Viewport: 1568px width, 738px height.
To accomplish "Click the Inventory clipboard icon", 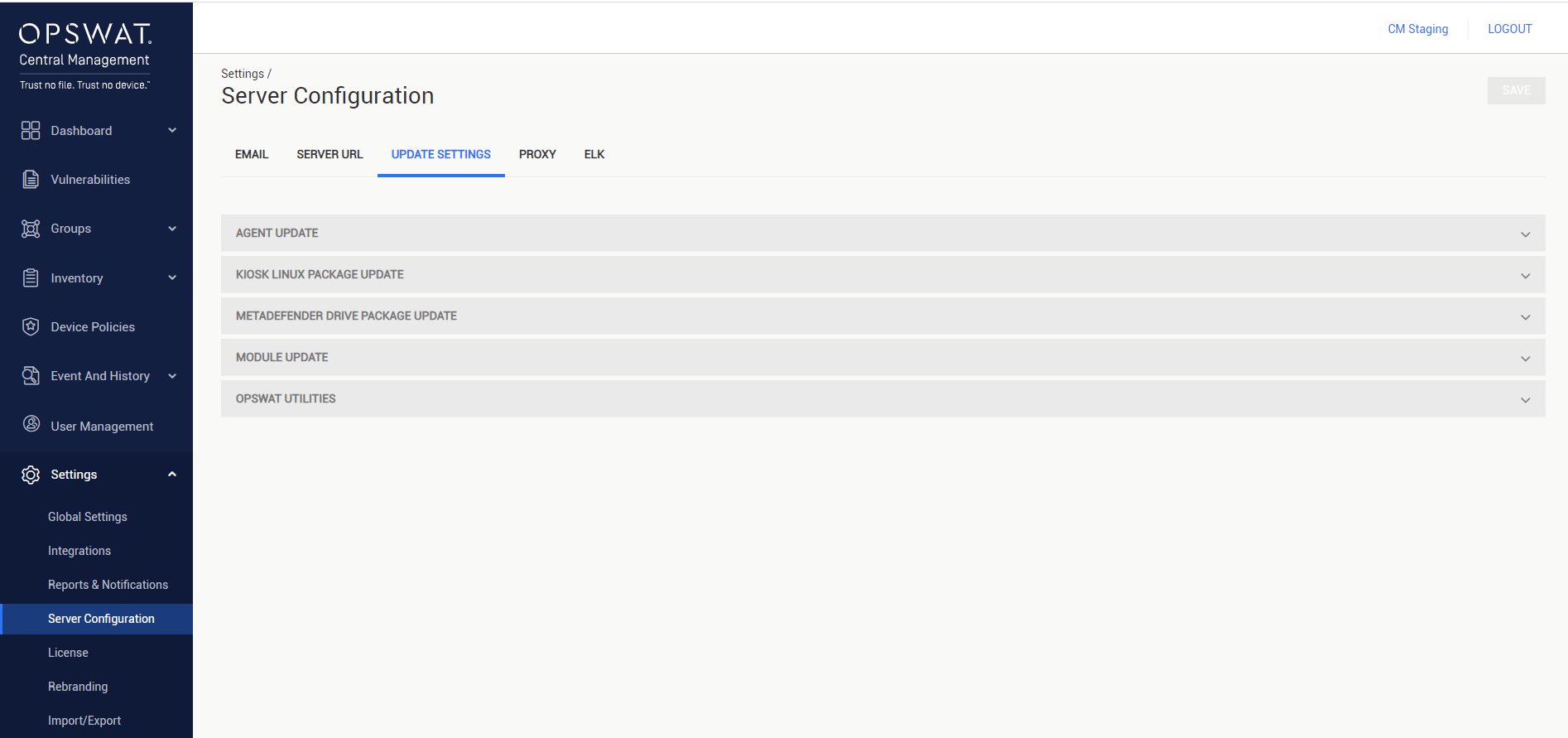I will (x=31, y=277).
